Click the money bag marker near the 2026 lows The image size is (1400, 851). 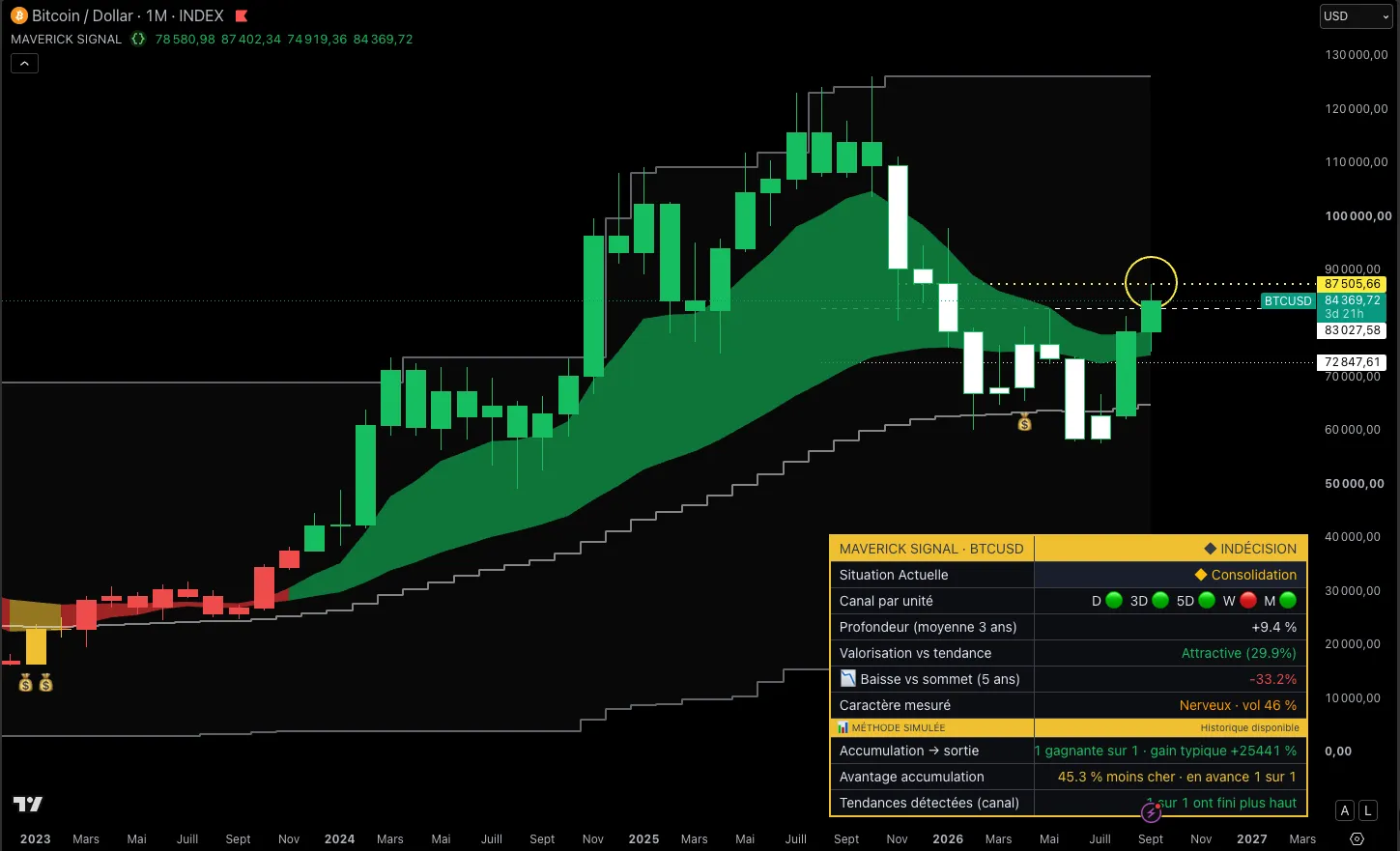click(1025, 422)
